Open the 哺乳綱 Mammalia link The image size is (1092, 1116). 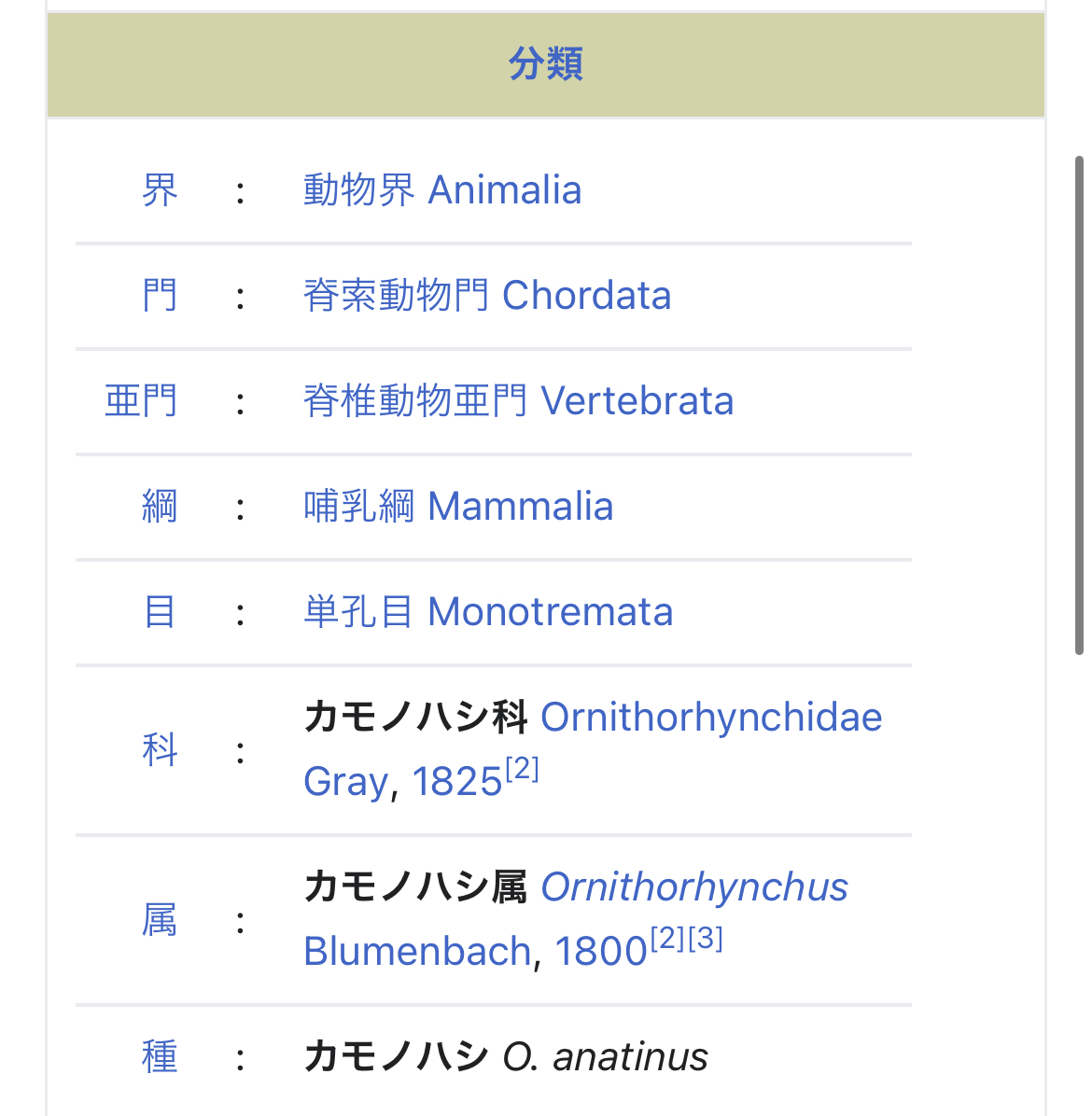[458, 507]
